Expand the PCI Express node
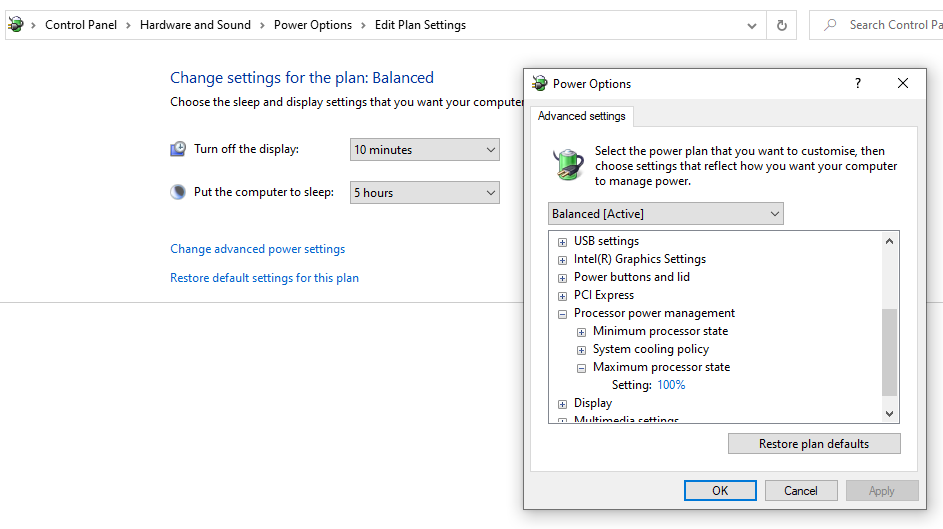Viewport: 943px width, 529px height. coord(562,296)
